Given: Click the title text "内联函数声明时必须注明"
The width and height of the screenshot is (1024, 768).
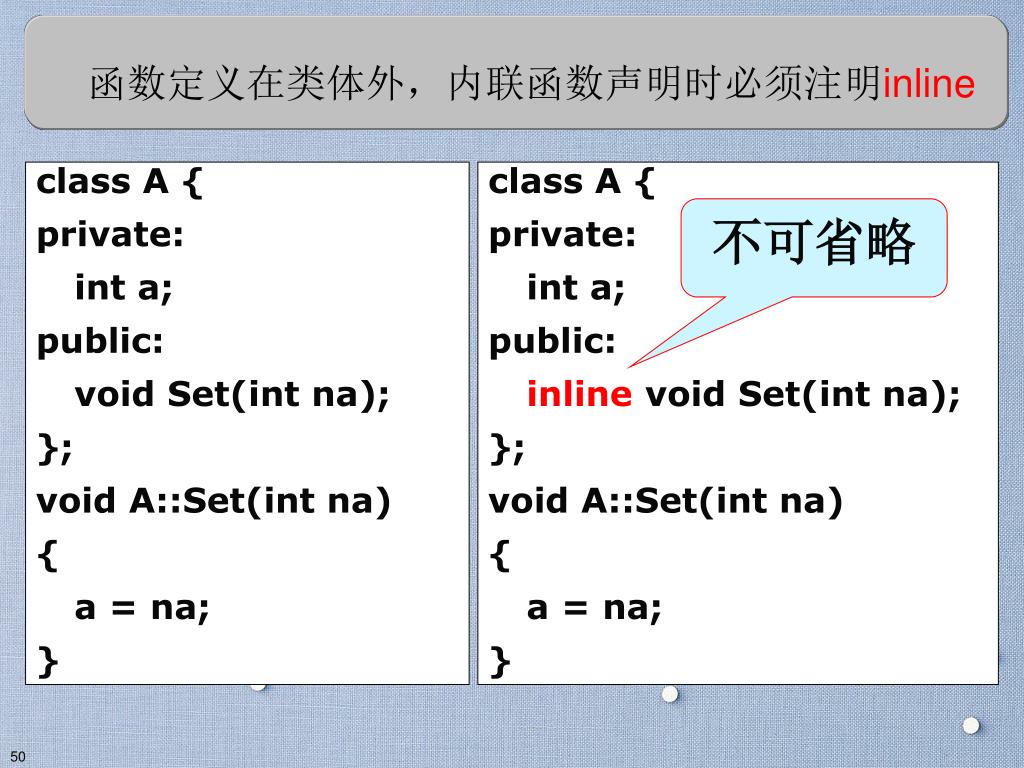Looking at the screenshot, I should (x=665, y=84).
